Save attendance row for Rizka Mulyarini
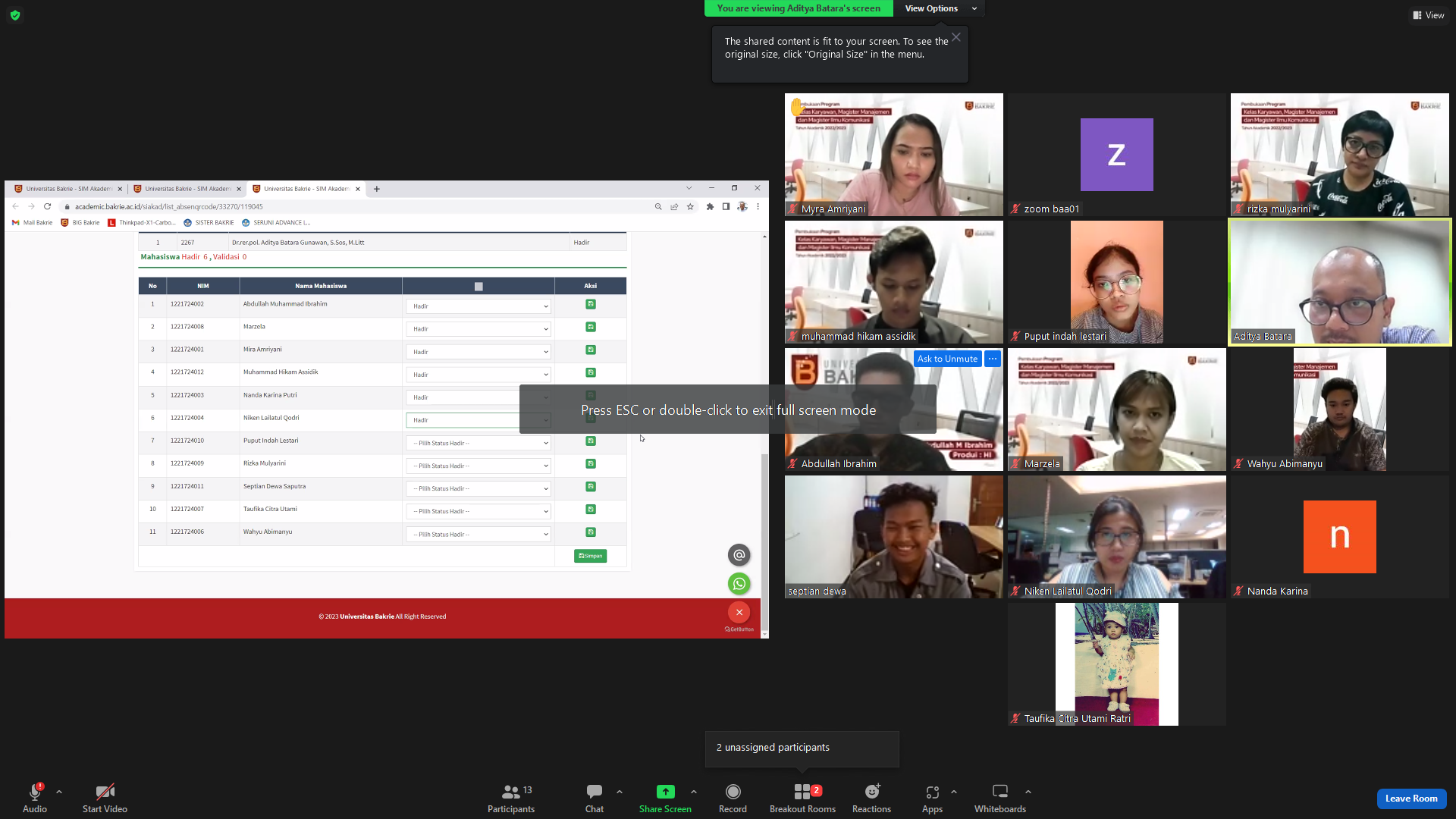Image resolution: width=1456 pixels, height=819 pixels. pos(591,463)
